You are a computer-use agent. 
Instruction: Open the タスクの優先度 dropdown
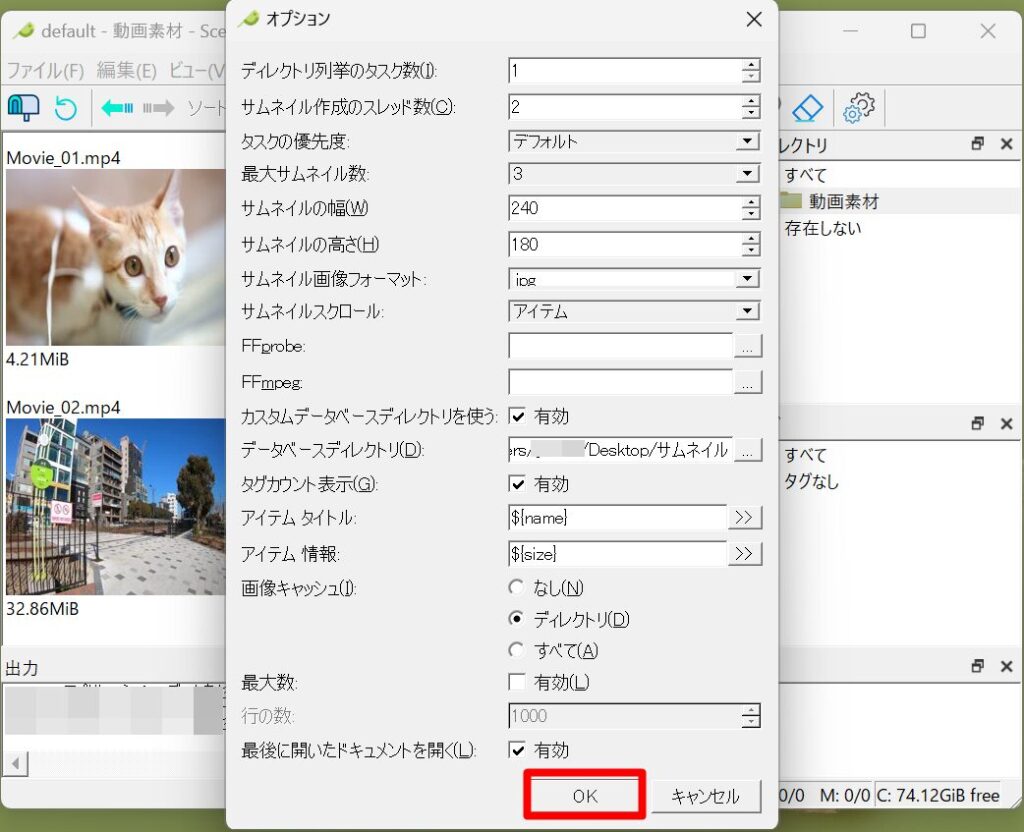[746, 141]
